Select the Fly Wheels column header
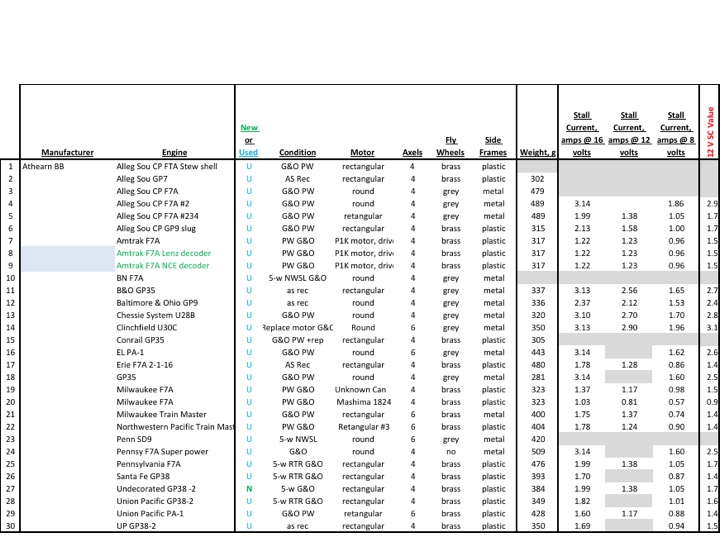This screenshot has height=540, width=720. point(450,146)
